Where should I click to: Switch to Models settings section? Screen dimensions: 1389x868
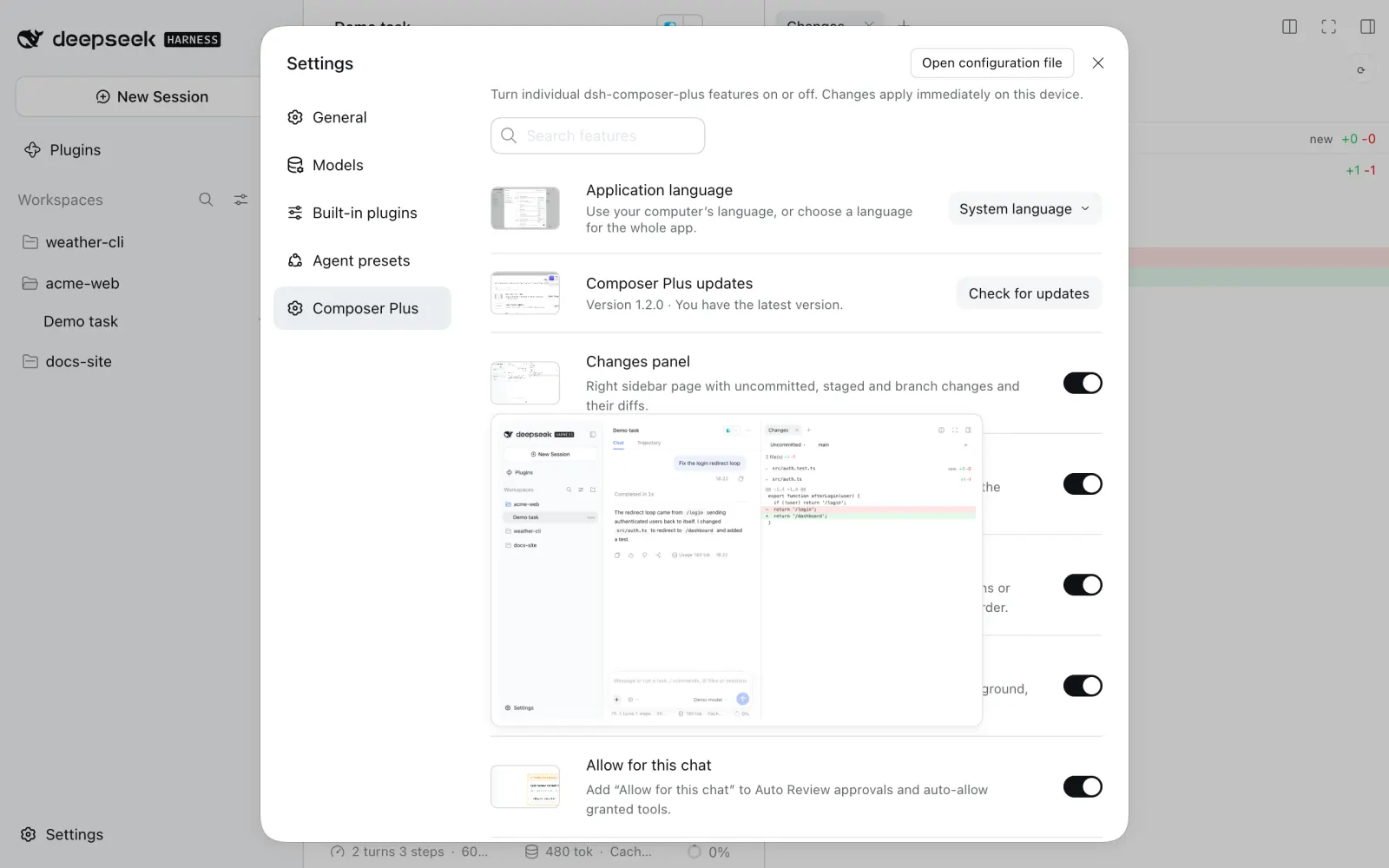tap(362, 165)
